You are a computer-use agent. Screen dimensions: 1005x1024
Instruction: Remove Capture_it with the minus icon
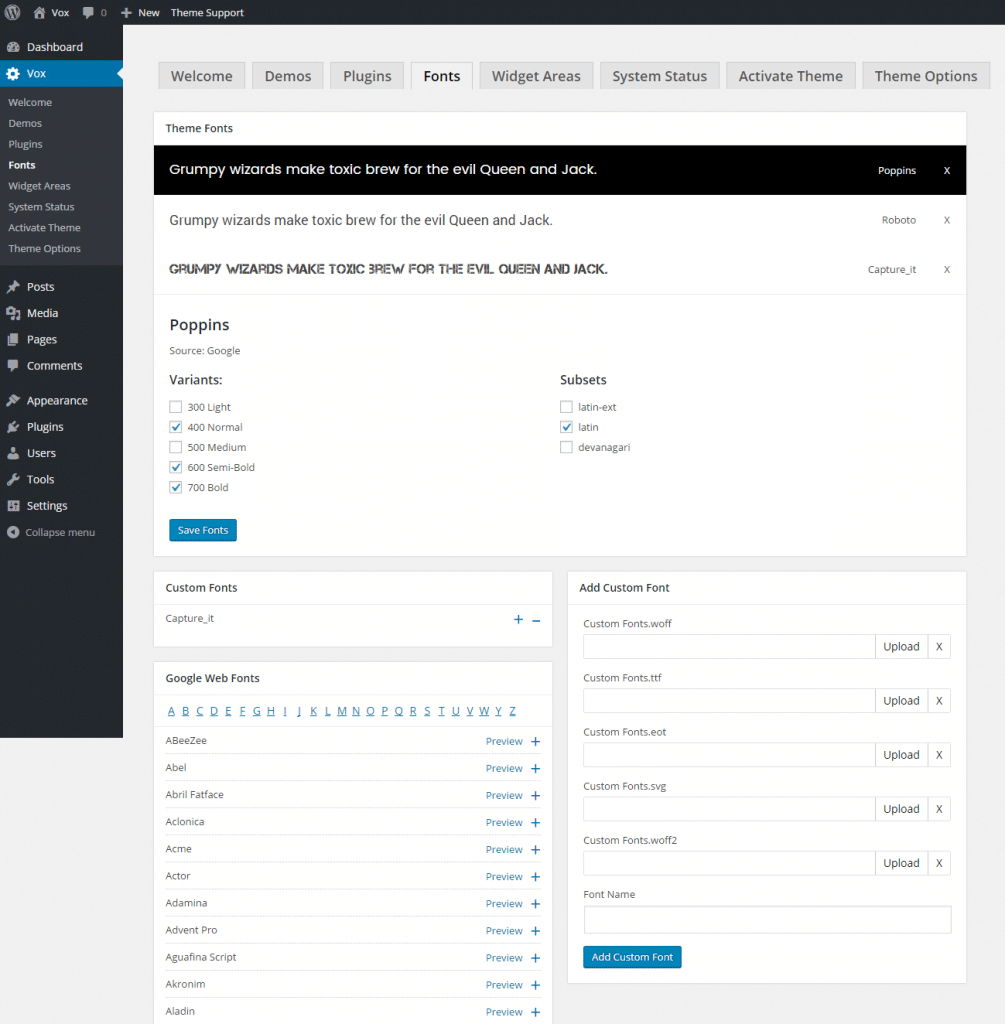coord(536,620)
